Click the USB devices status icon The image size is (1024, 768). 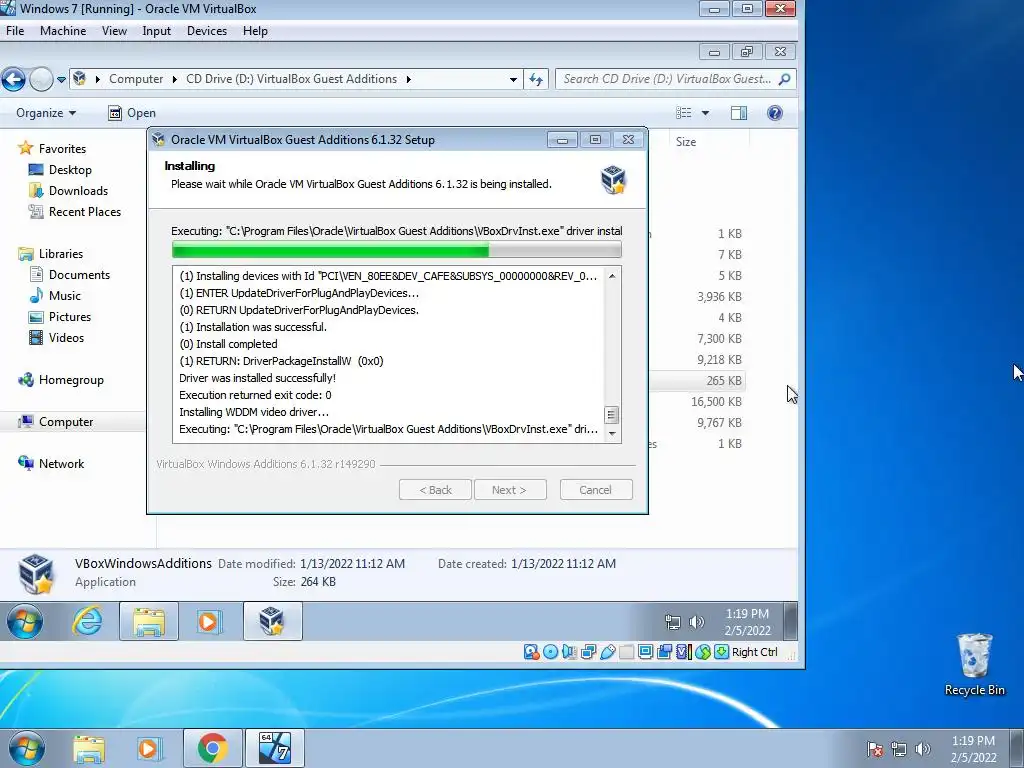[607, 652]
